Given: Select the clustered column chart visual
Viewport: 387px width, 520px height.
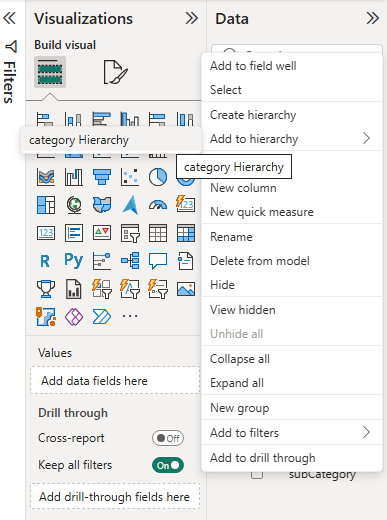Looking at the screenshot, I should 130,119.
